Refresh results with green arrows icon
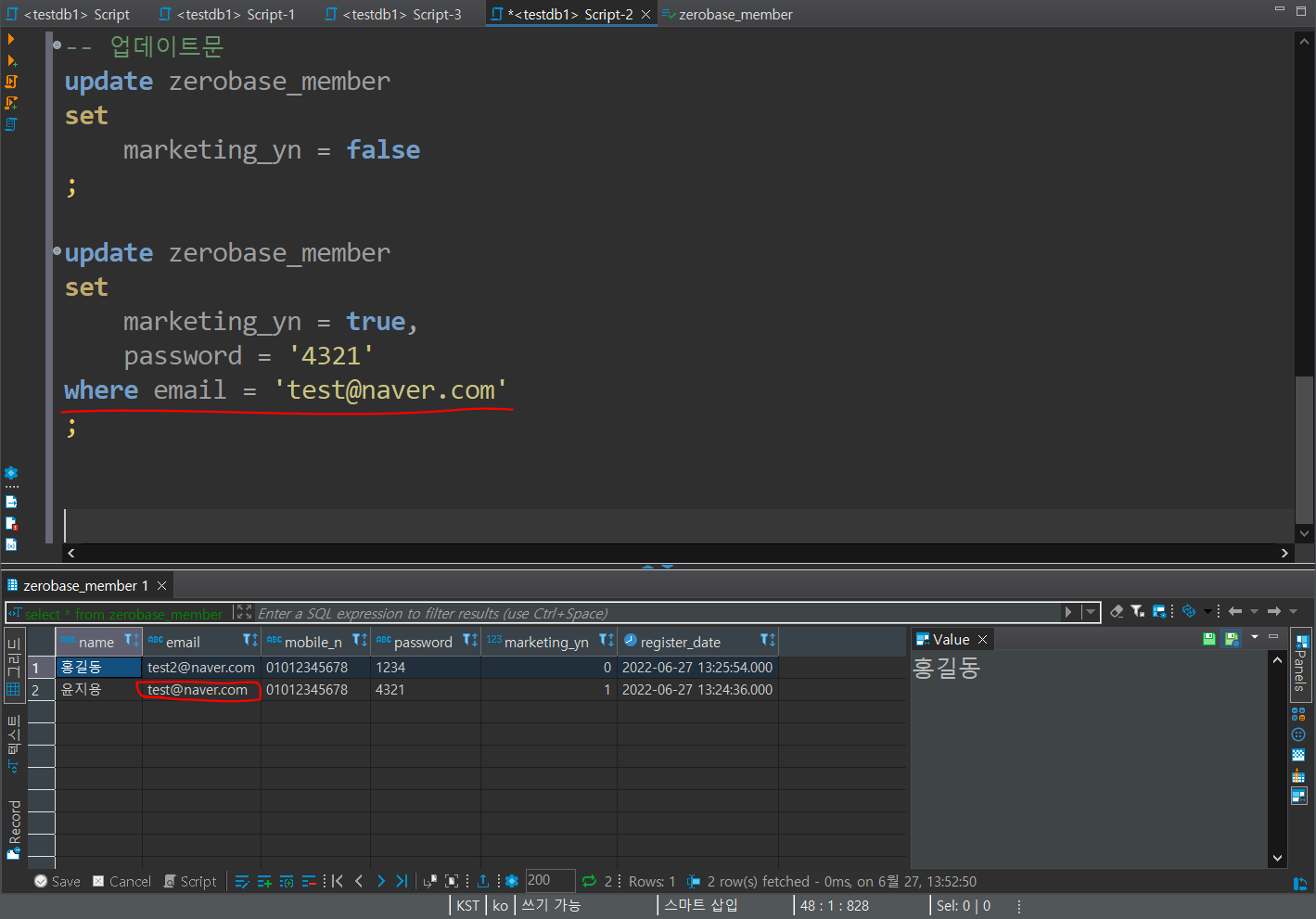Viewport: 1316px width, 919px height. [x=589, y=881]
